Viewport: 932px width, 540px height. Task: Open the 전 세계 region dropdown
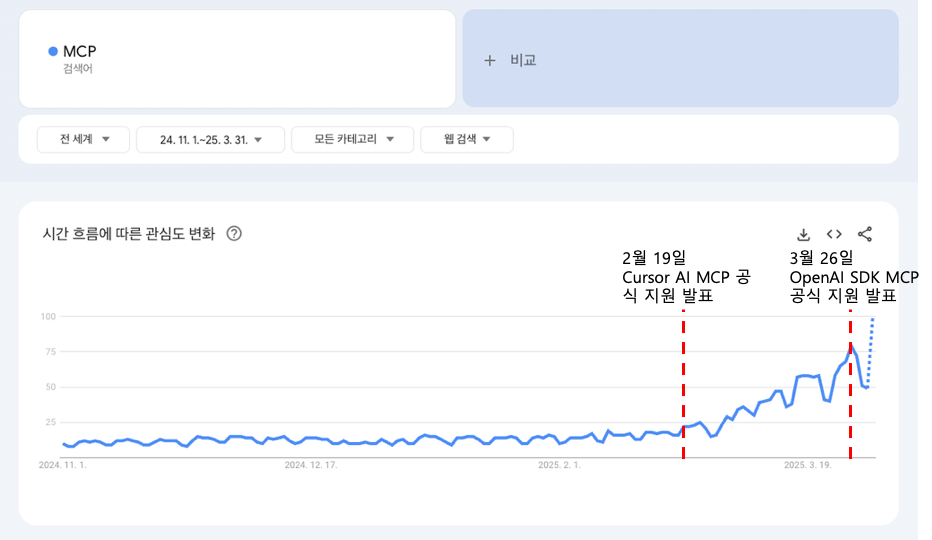click(x=83, y=140)
